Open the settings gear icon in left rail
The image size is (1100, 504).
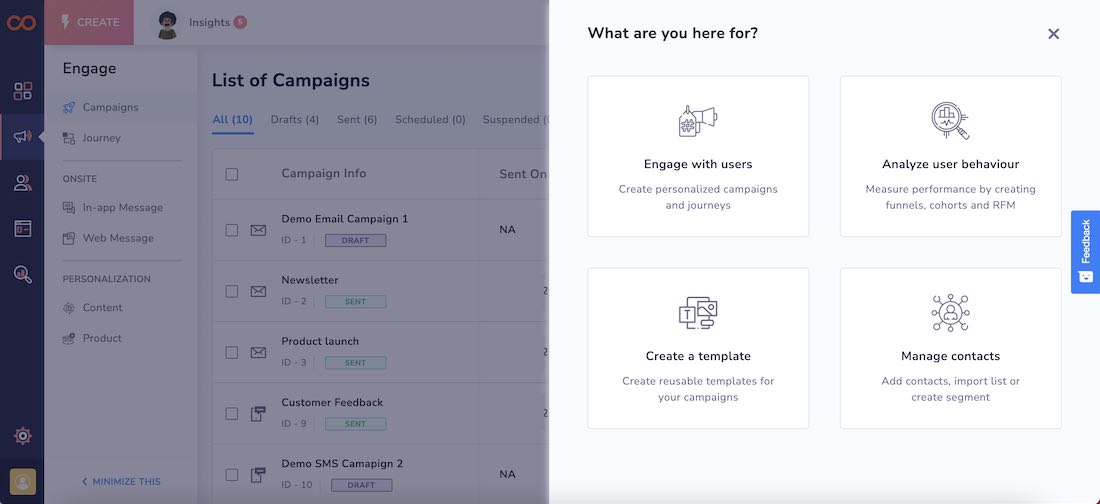(22, 436)
